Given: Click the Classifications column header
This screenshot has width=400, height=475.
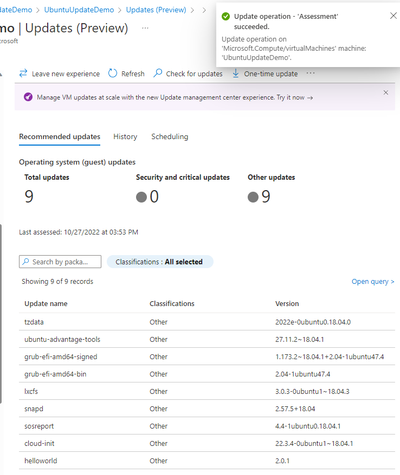Looking at the screenshot, I should pyautogui.click(x=172, y=304).
